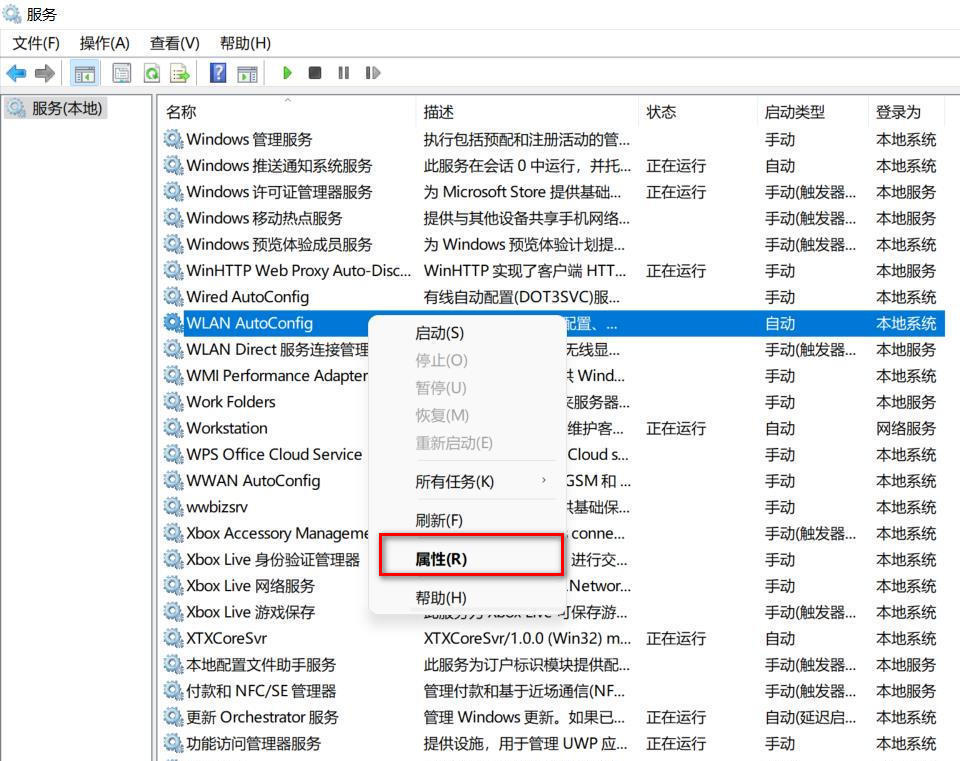This screenshot has height=761, width=960.
Task: Restart the service with the restart icon
Action: pos(375,72)
